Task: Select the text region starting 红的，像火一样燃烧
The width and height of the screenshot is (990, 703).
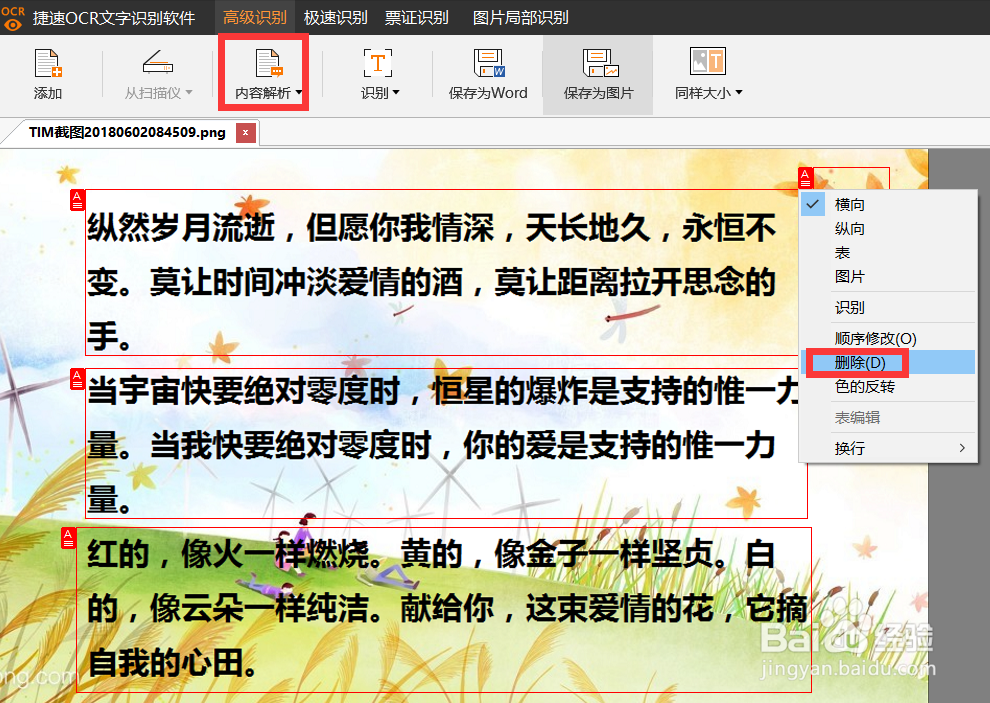Action: click(444, 610)
